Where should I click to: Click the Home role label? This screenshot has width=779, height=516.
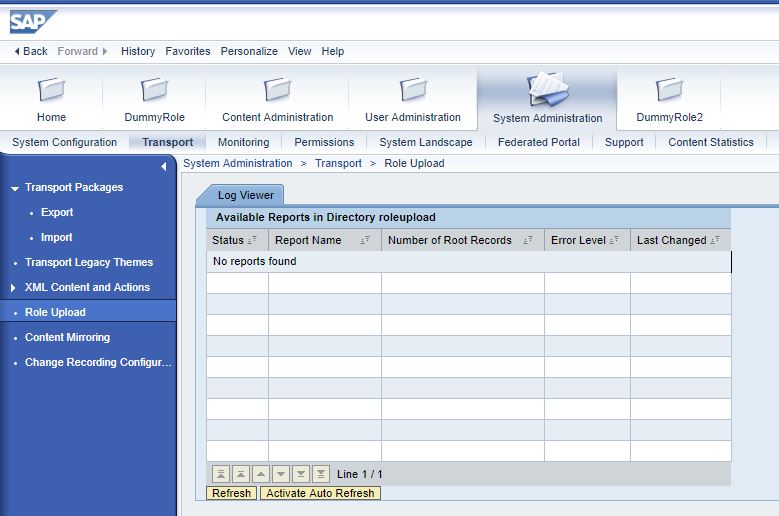point(51,117)
